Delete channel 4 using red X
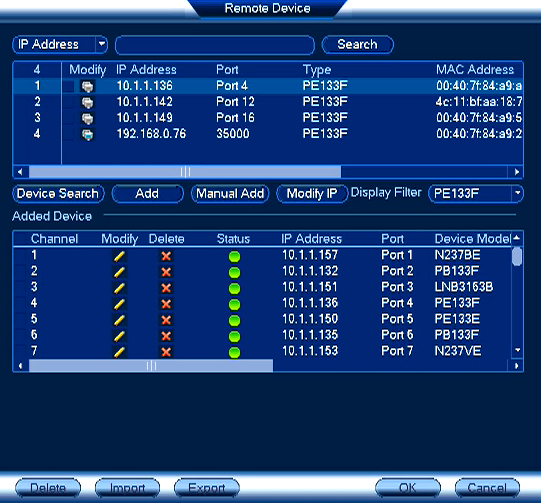Viewport: 541px width, 503px height. click(x=166, y=304)
